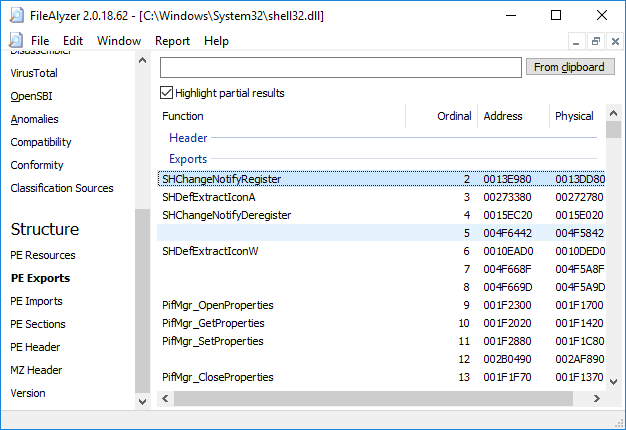Minimize the inner document window

(x=576, y=41)
